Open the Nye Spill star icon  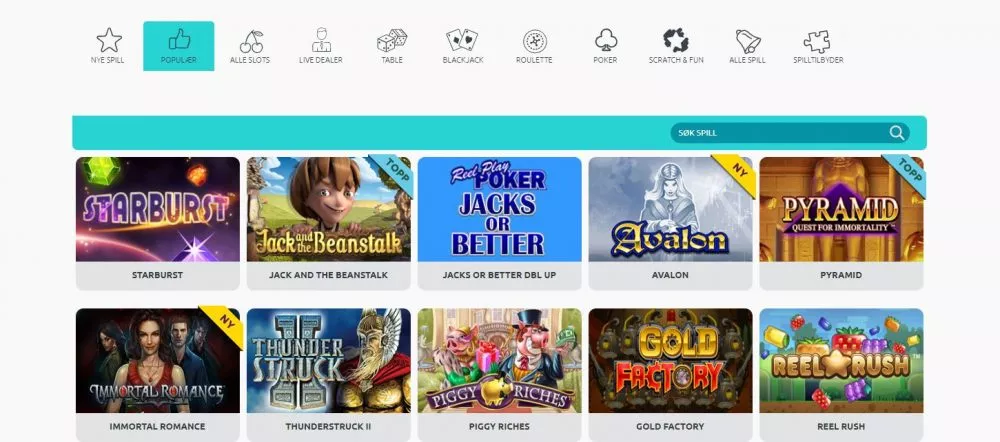point(108,41)
